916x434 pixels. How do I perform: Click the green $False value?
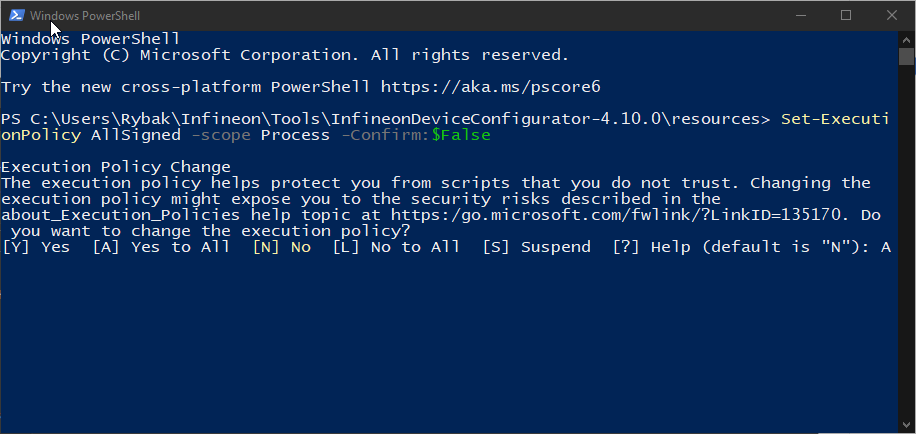pos(461,136)
